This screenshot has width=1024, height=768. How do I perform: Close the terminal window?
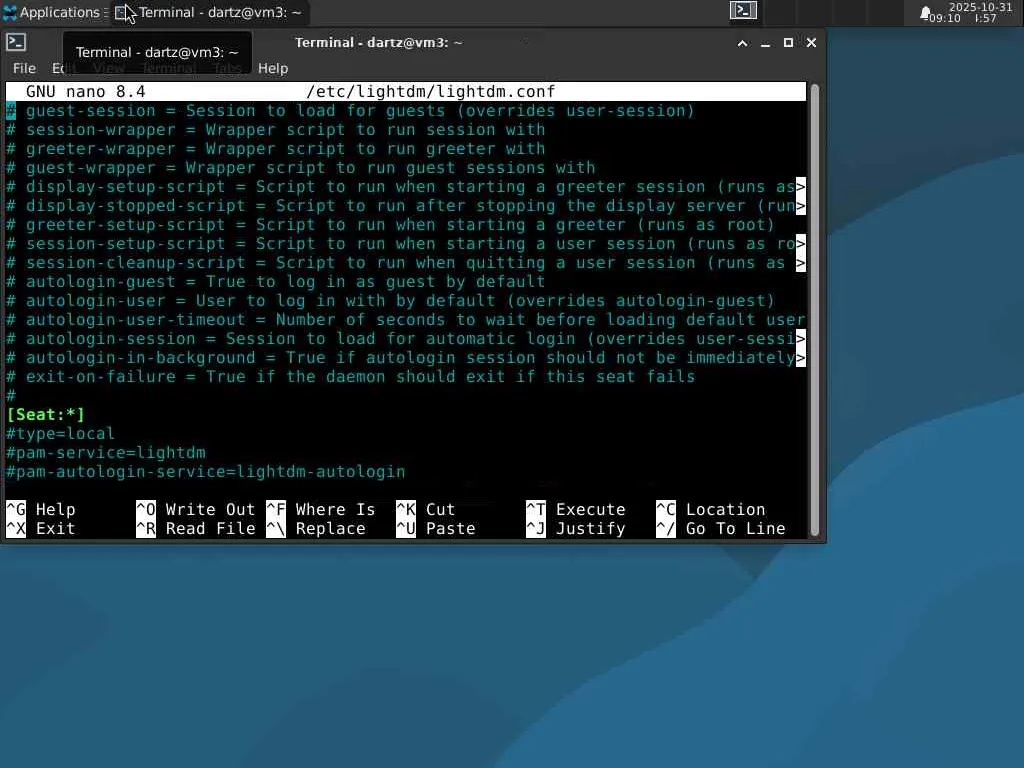[x=811, y=43]
